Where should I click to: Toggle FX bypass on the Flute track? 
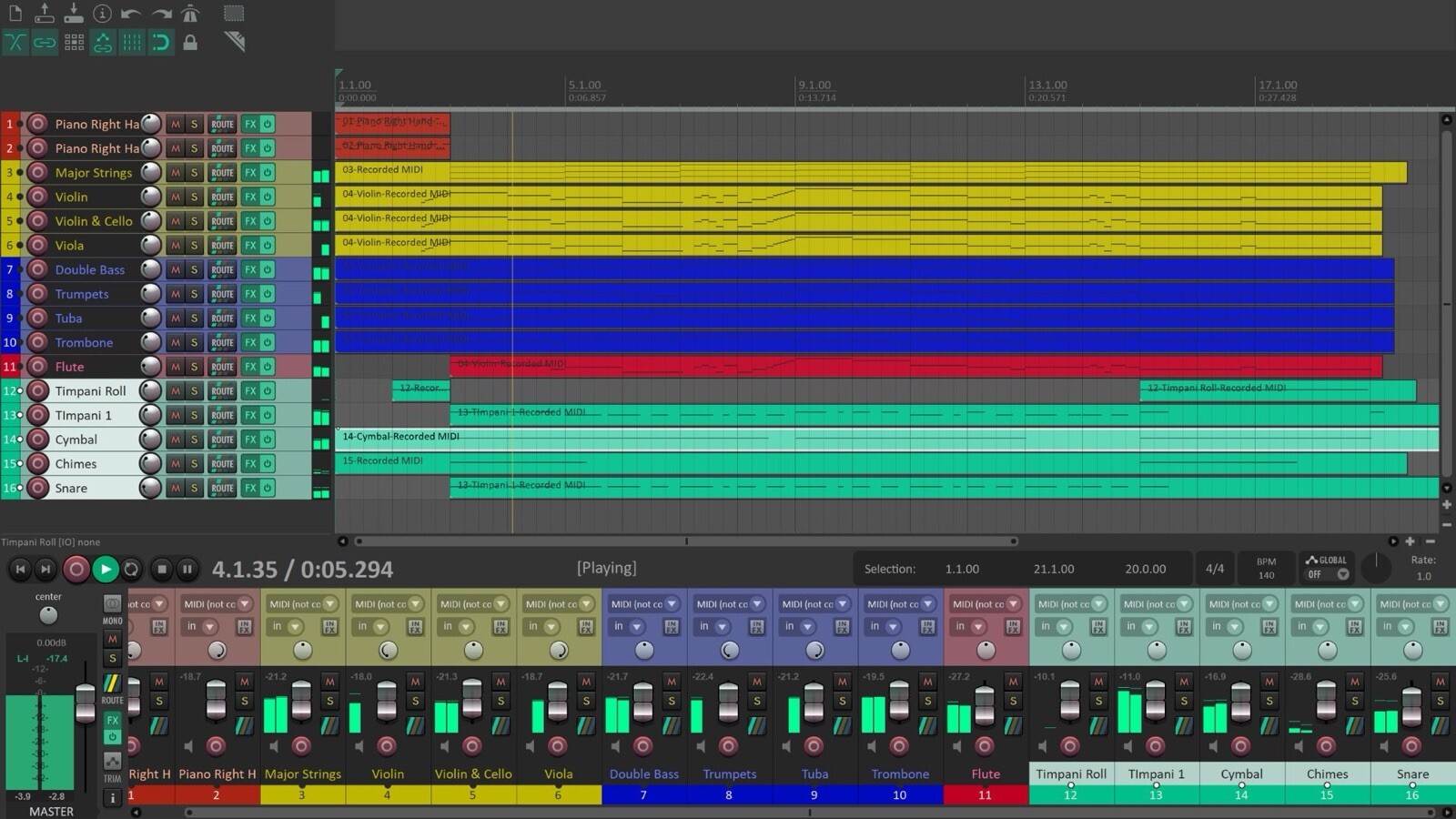[x=268, y=367]
